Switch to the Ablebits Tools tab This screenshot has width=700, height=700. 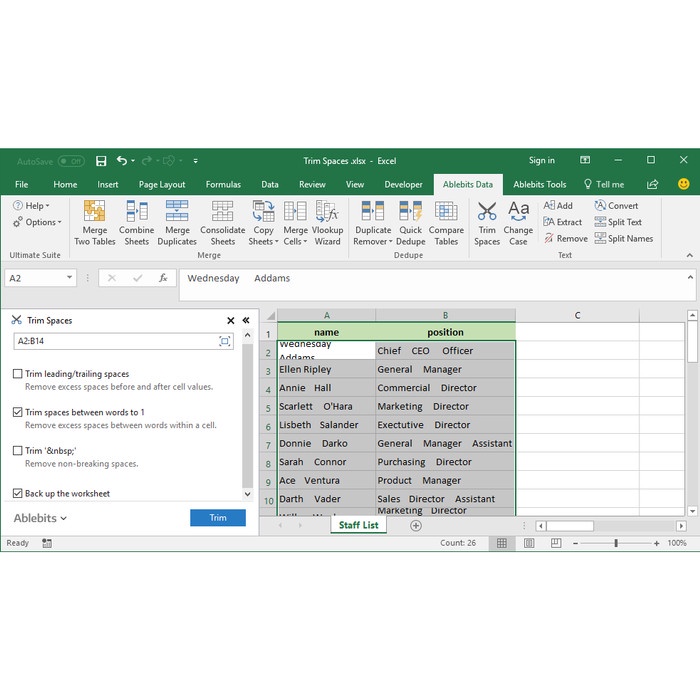click(x=539, y=184)
